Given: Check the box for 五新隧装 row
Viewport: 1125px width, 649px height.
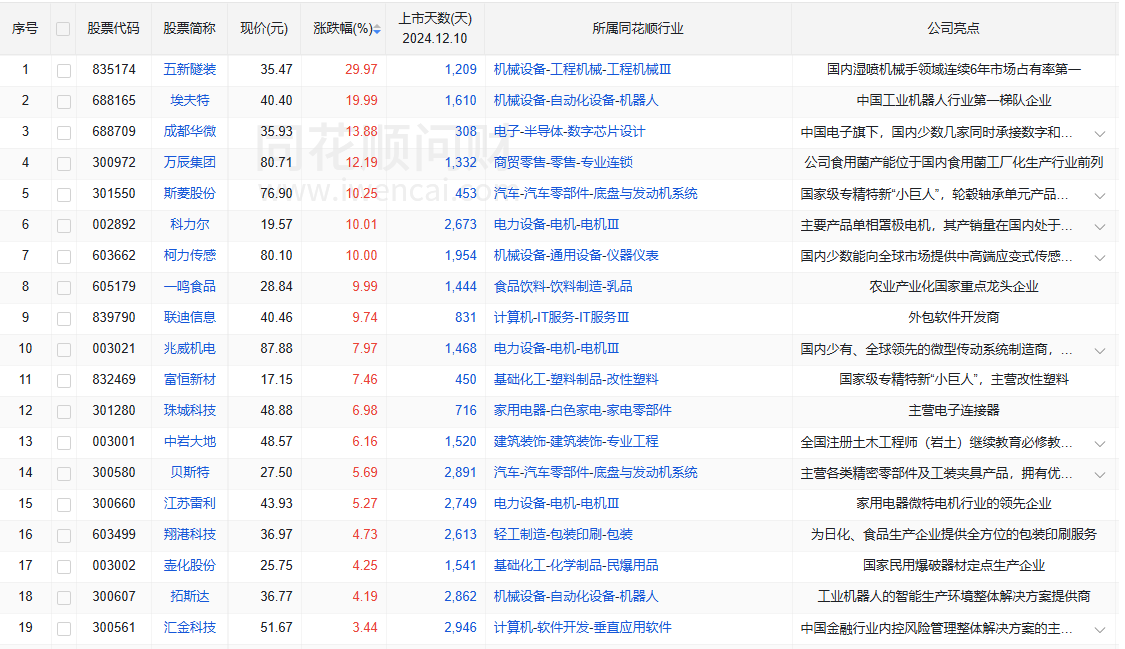Looking at the screenshot, I should coord(64,70).
